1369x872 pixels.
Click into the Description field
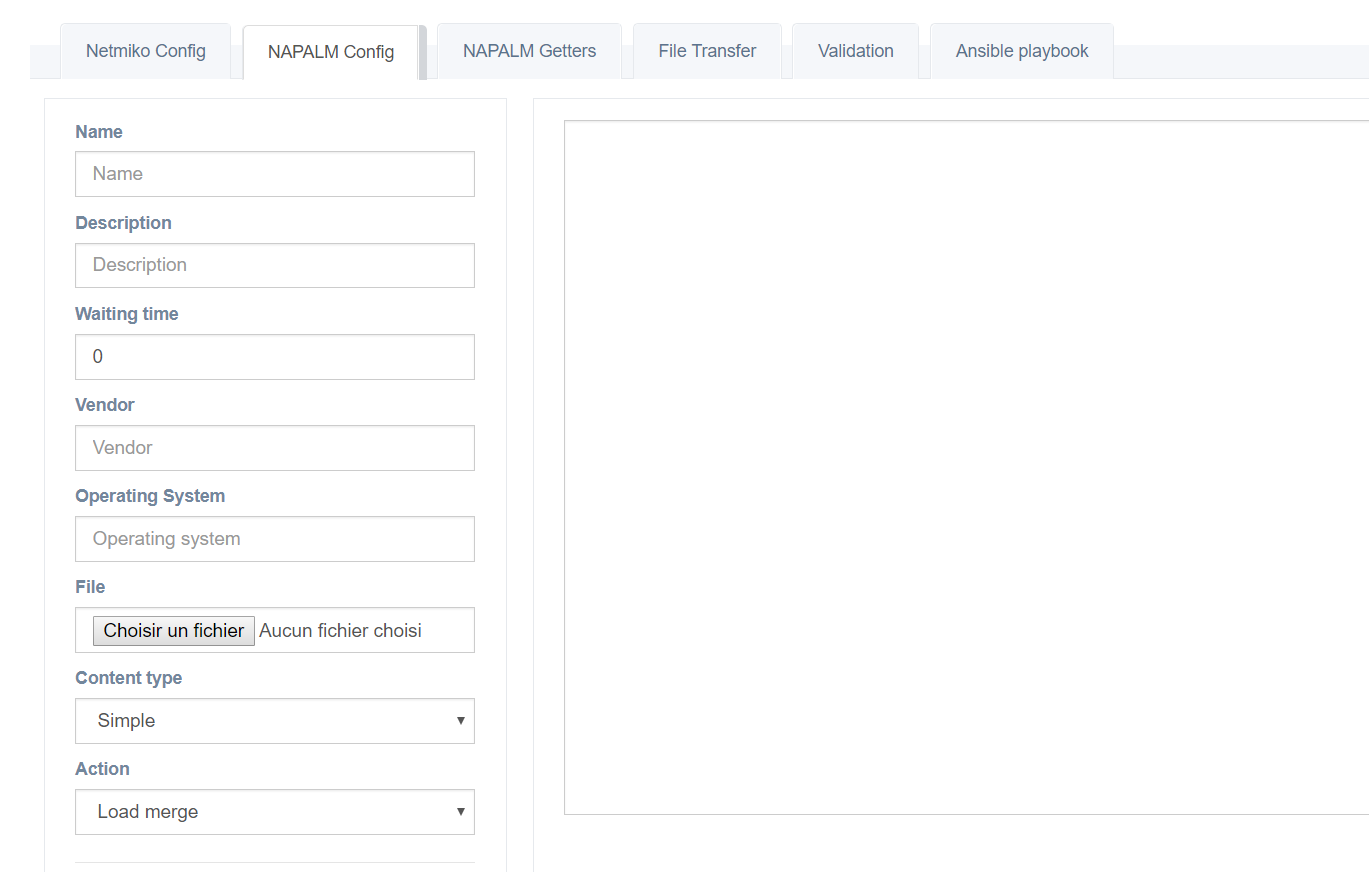click(275, 265)
